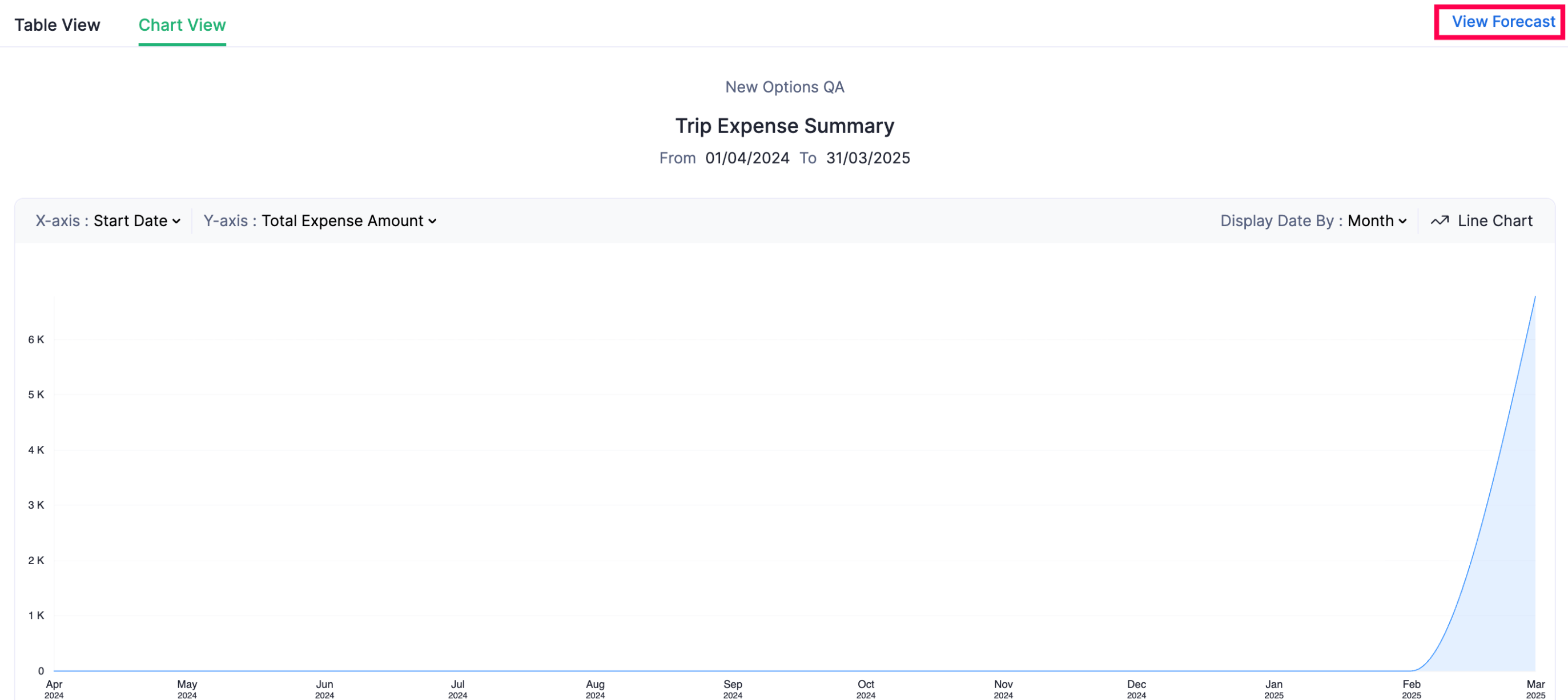Click the 6 K y-axis label
1568x700 pixels.
[x=36, y=339]
